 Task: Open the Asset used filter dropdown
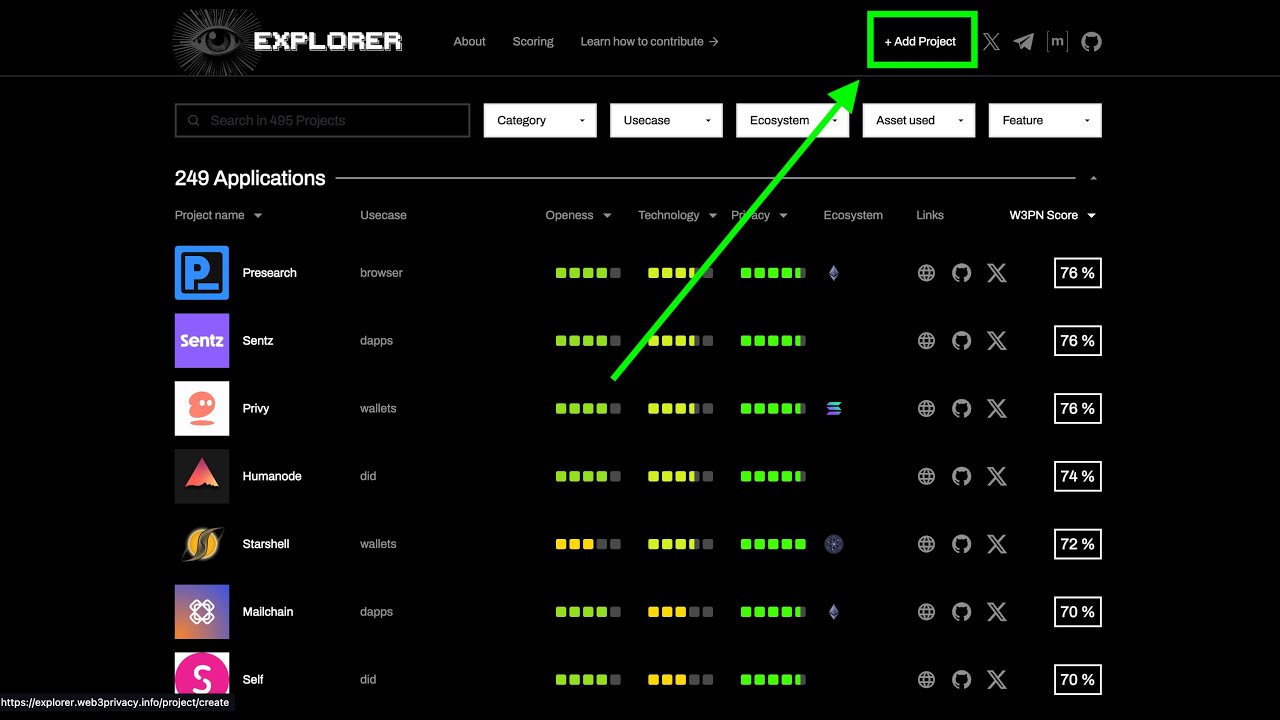point(918,120)
